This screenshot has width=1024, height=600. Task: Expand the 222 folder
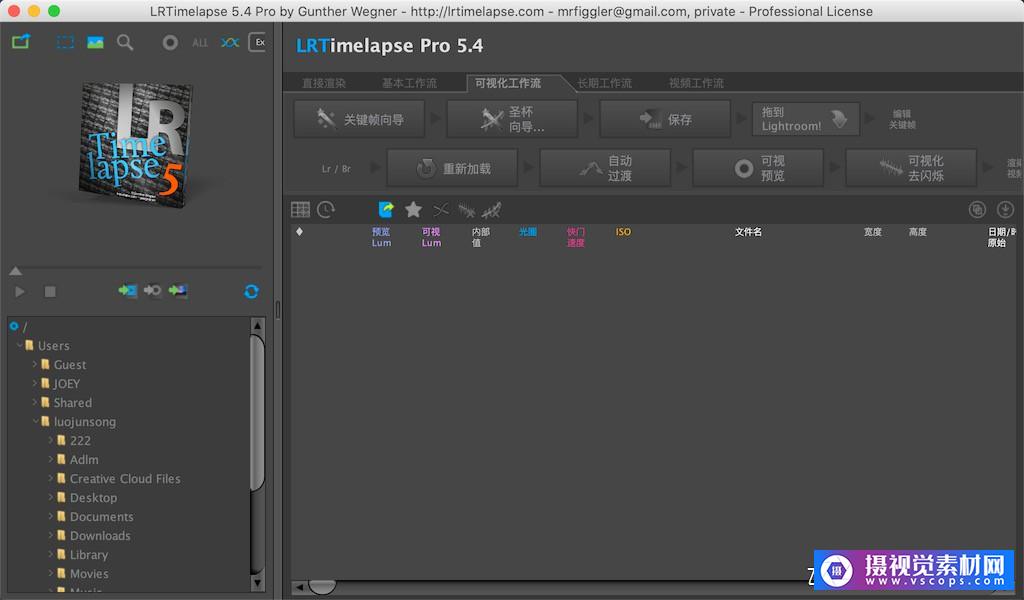[50, 440]
